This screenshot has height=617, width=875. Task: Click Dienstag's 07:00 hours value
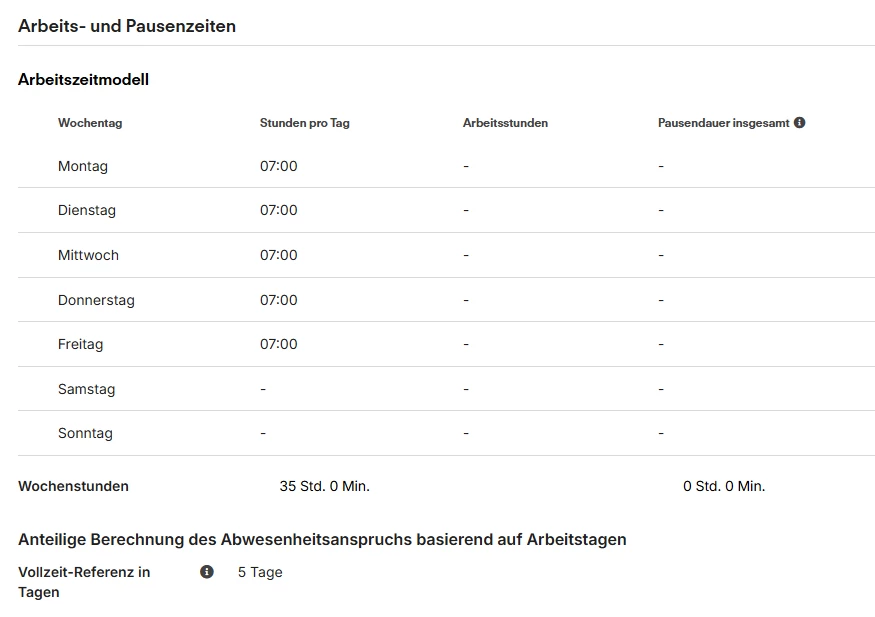click(x=278, y=210)
